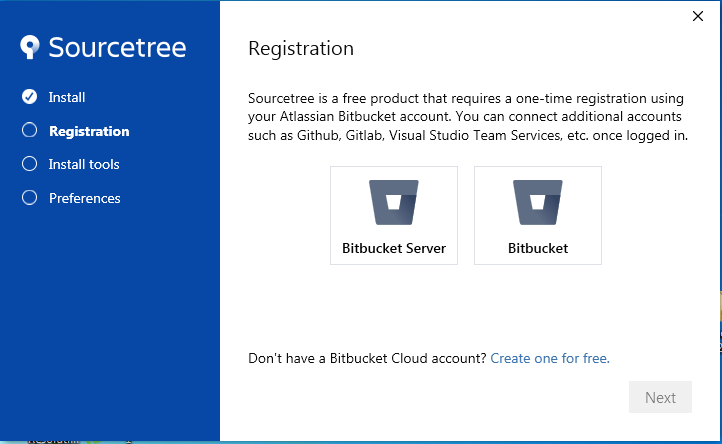Close the Sourcetree setup window
This screenshot has height=444, width=722.
tap(698, 16)
